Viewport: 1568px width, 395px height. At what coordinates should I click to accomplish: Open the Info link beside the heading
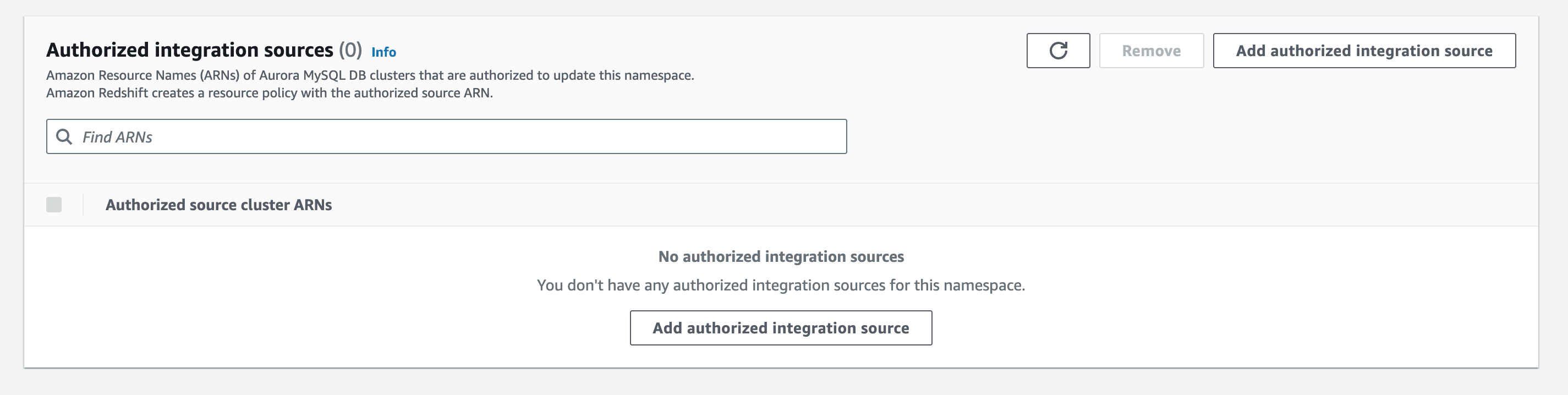point(383,52)
